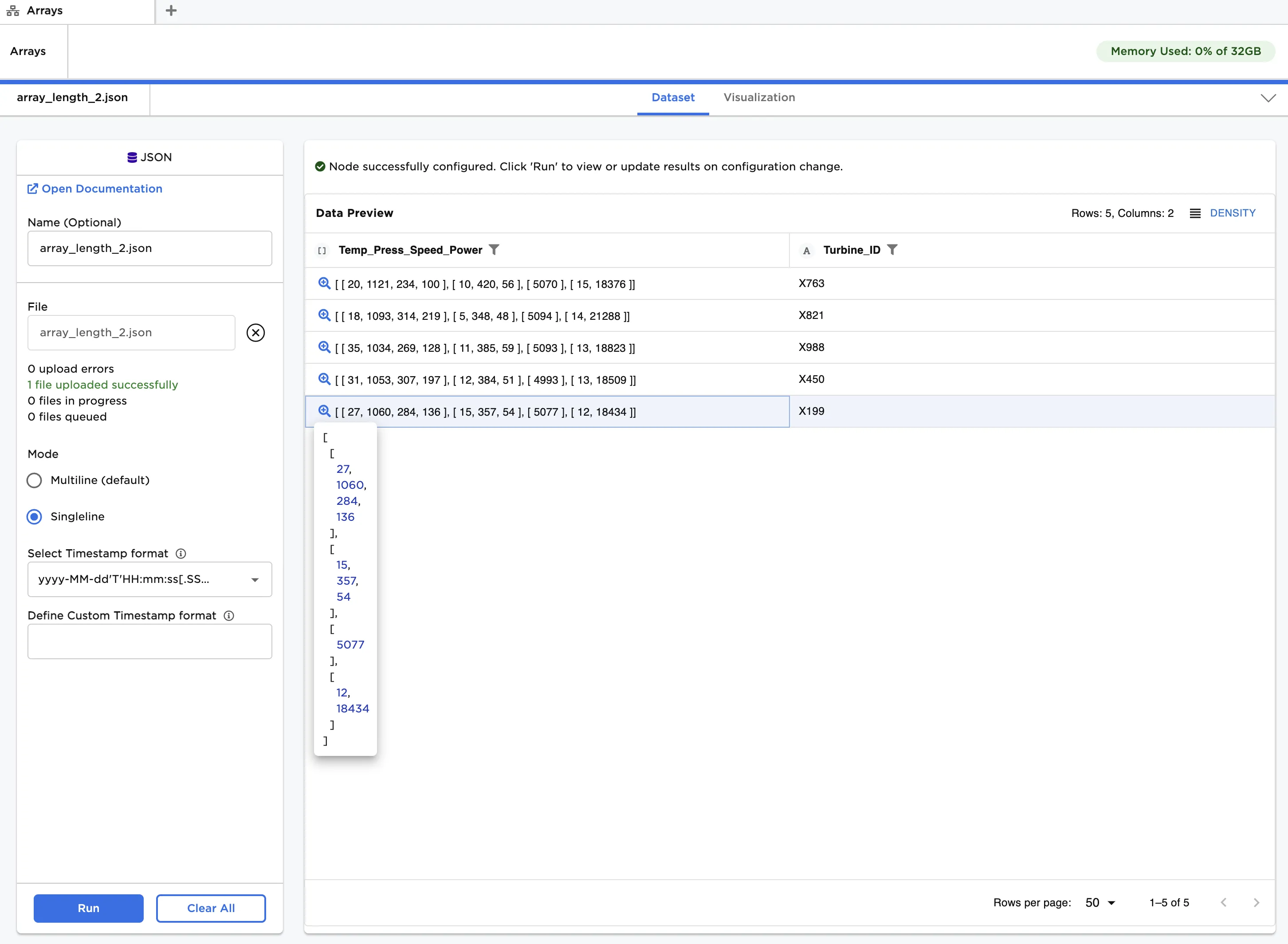Click the Define Custom Timestamp format field
Image resolution: width=1288 pixels, height=944 pixels.
[x=149, y=642]
